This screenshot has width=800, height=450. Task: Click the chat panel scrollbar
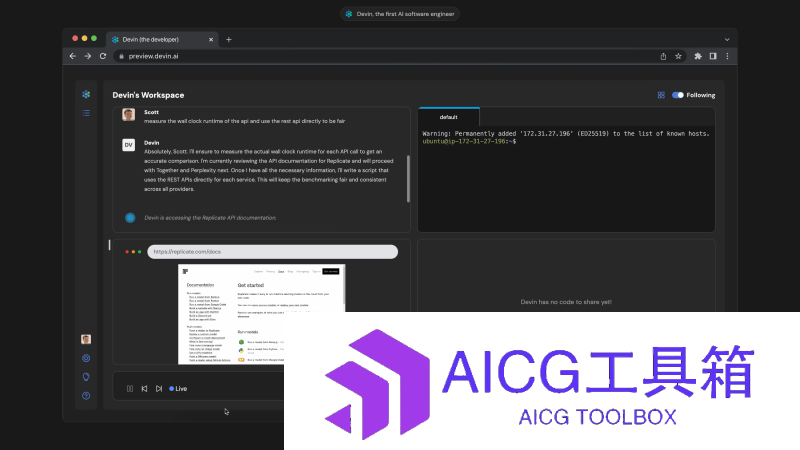click(408, 179)
